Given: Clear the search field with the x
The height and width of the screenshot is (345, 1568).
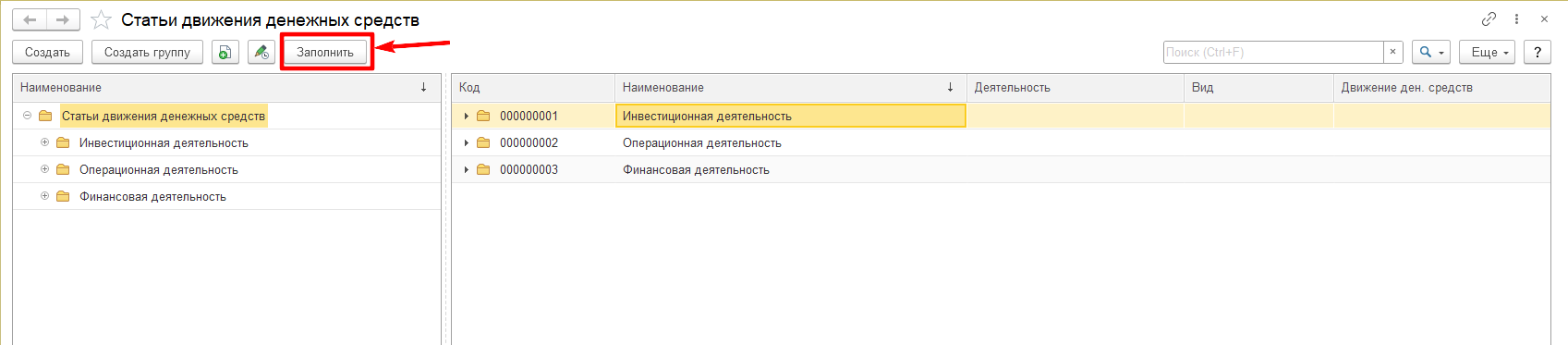Looking at the screenshot, I should 1393,52.
